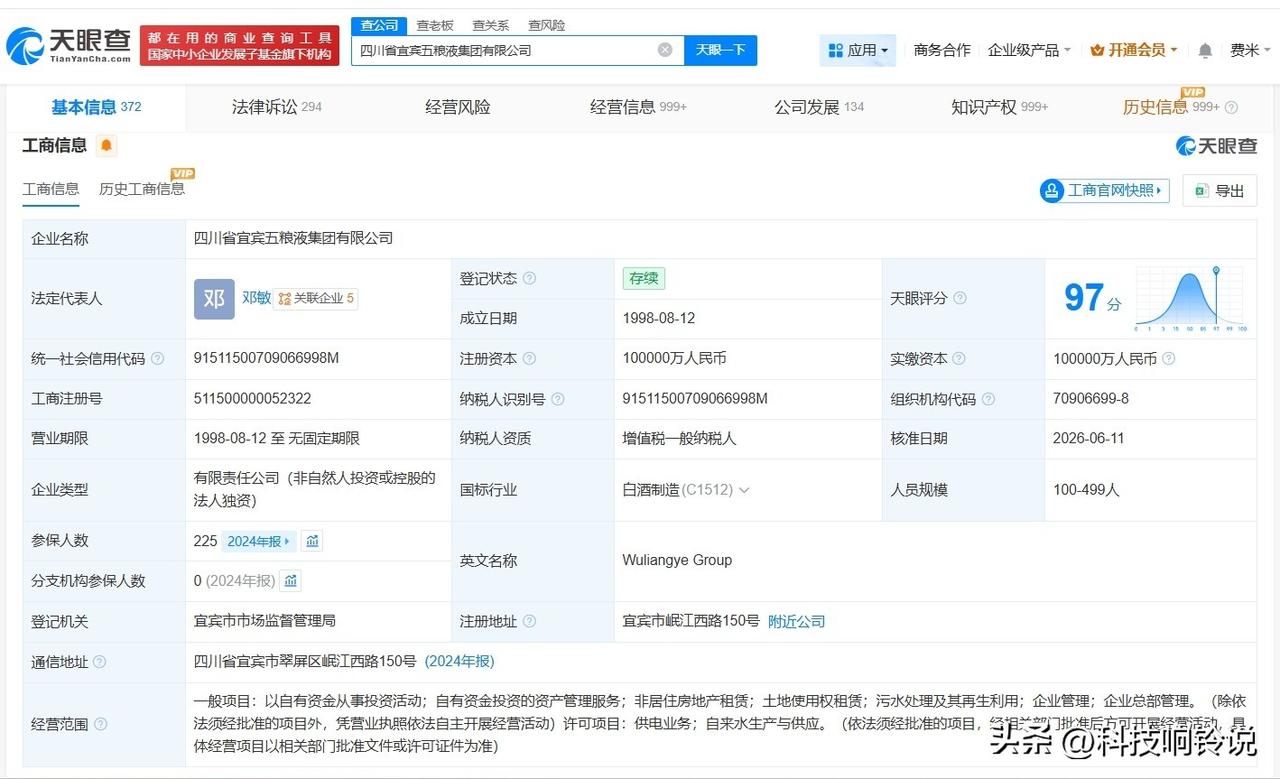
Task: Open the 基本信息 tab
Action: (x=96, y=107)
